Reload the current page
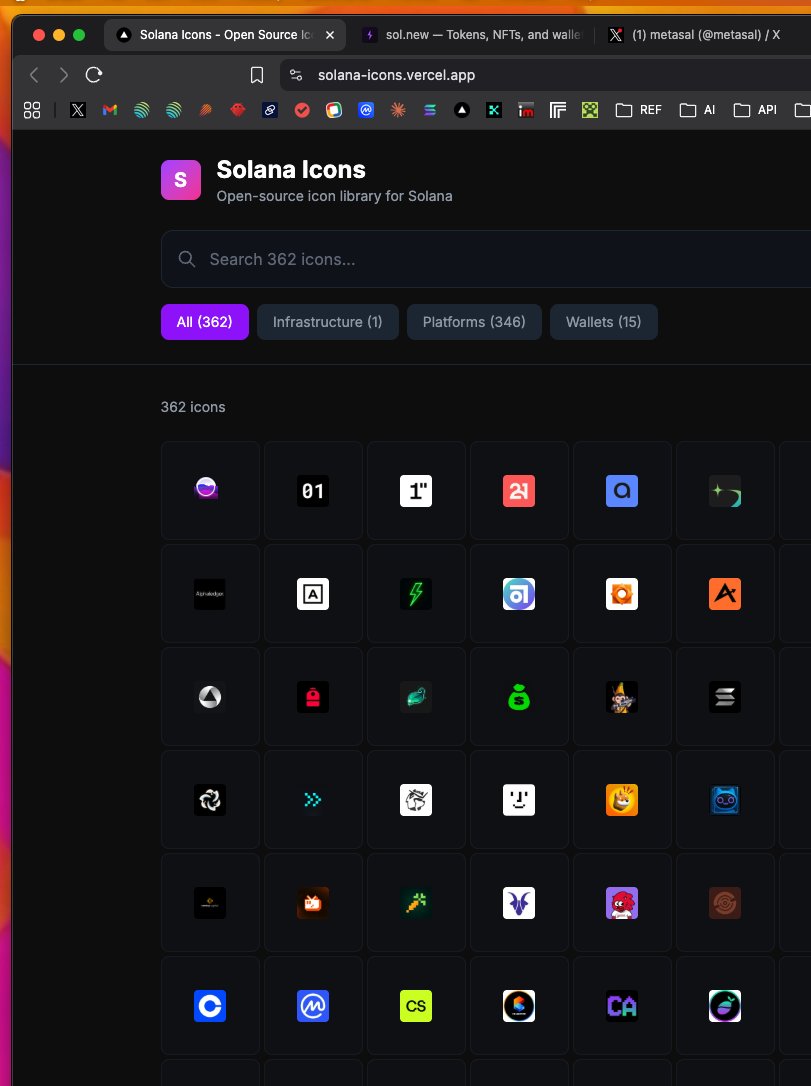 pyautogui.click(x=93, y=75)
